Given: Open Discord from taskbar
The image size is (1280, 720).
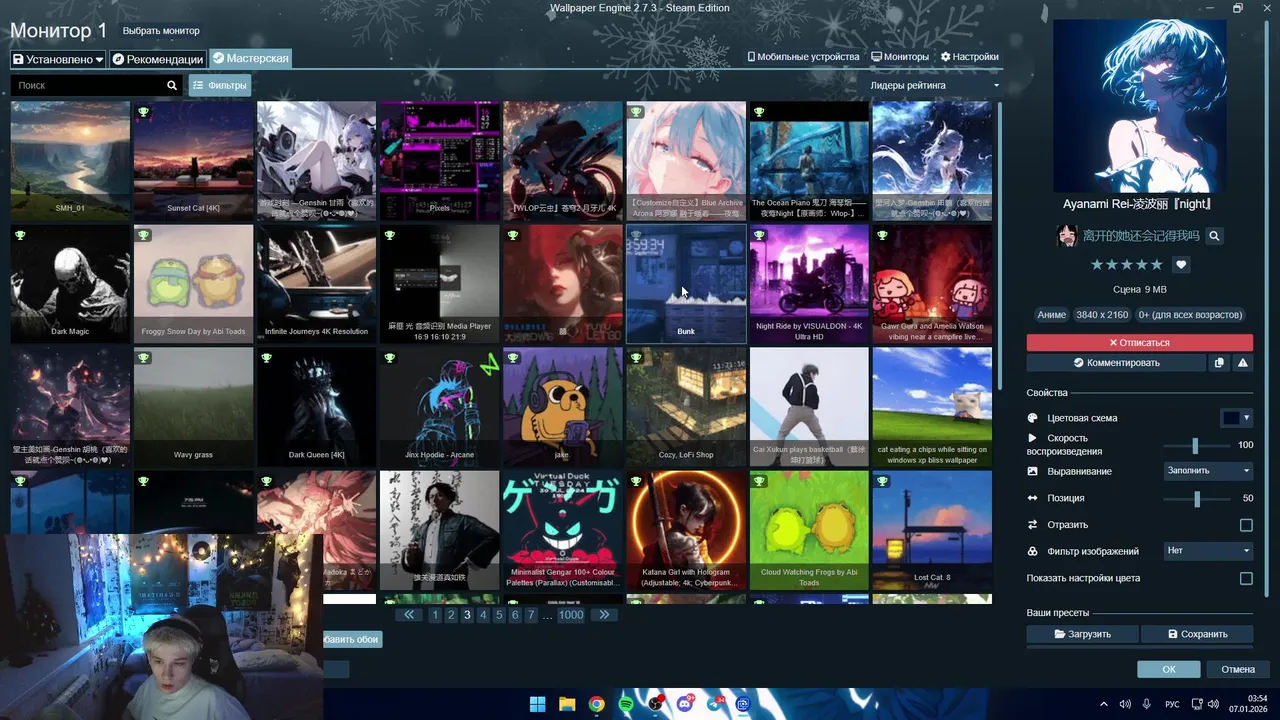Looking at the screenshot, I should pos(685,704).
